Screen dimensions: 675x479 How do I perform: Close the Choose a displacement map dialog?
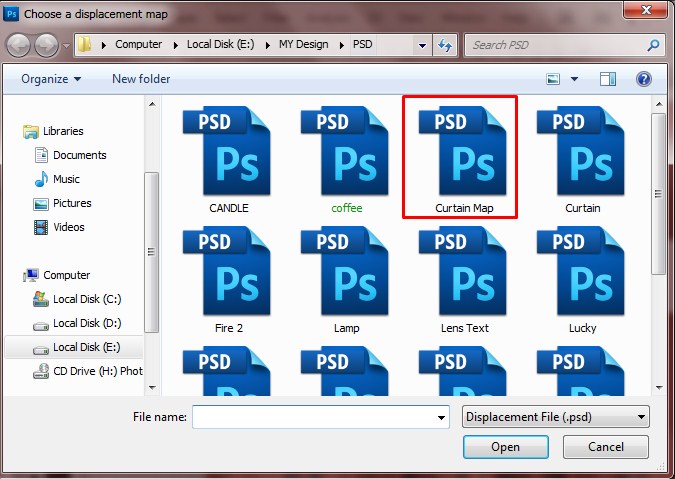pyautogui.click(x=646, y=9)
